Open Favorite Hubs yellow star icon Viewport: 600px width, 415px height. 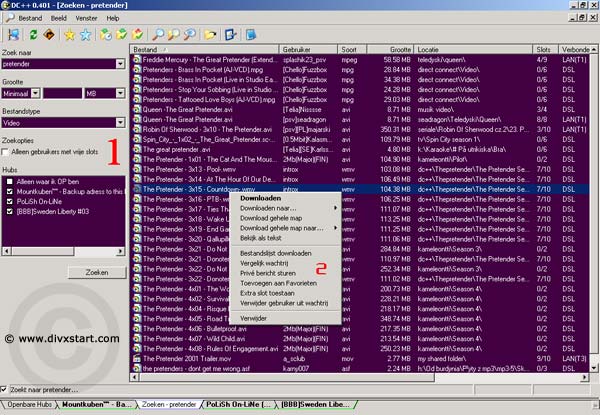pos(69,35)
